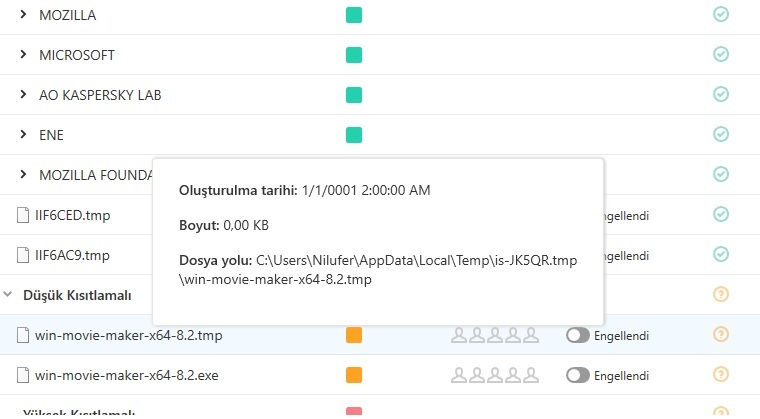
Task: Toggle the block switch for win-movie-maker-x64-8.2.exe
Action: pyautogui.click(x=576, y=375)
